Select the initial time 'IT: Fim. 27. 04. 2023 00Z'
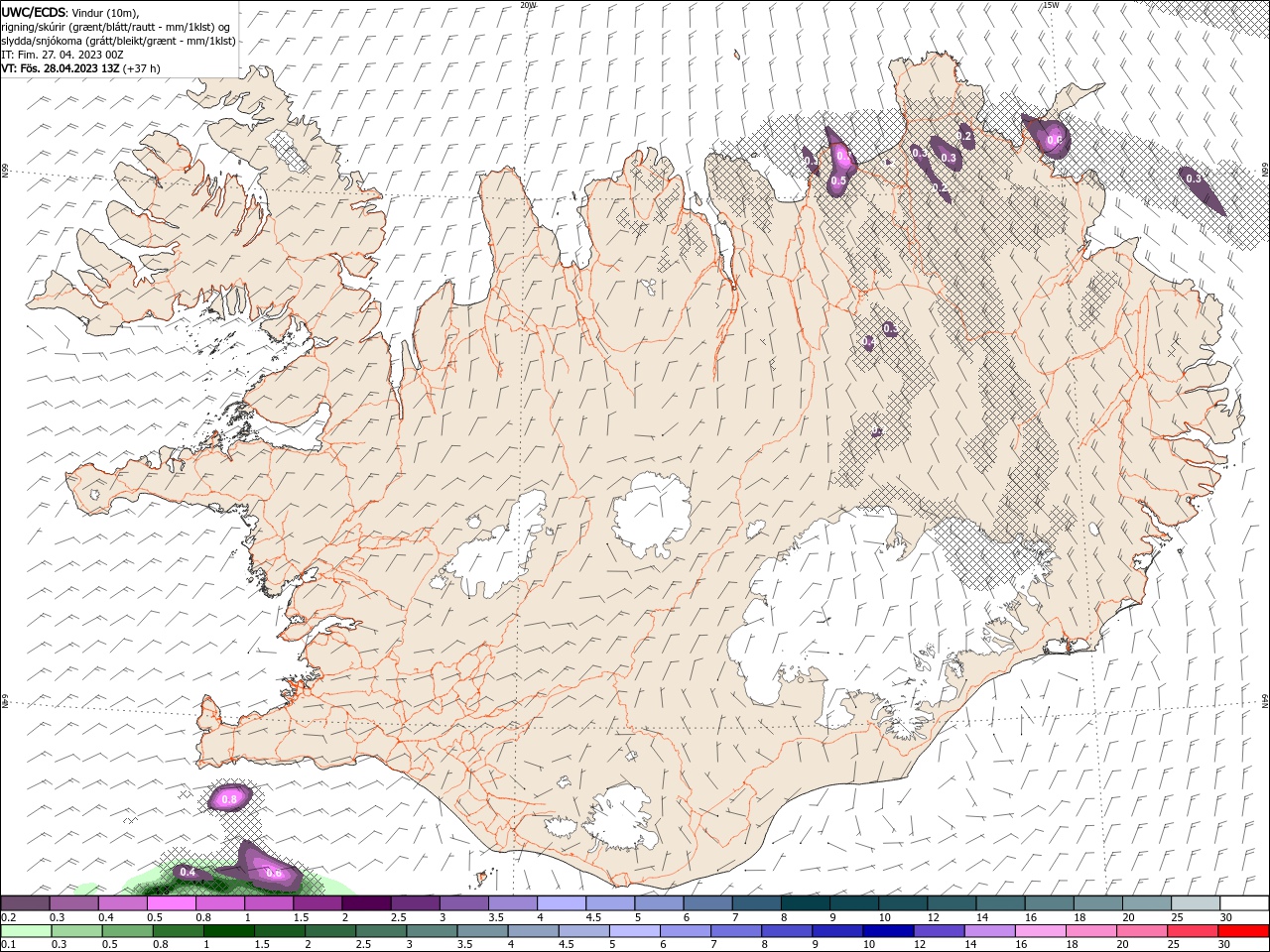This screenshot has height=952, width=1270. pyautogui.click(x=63, y=55)
